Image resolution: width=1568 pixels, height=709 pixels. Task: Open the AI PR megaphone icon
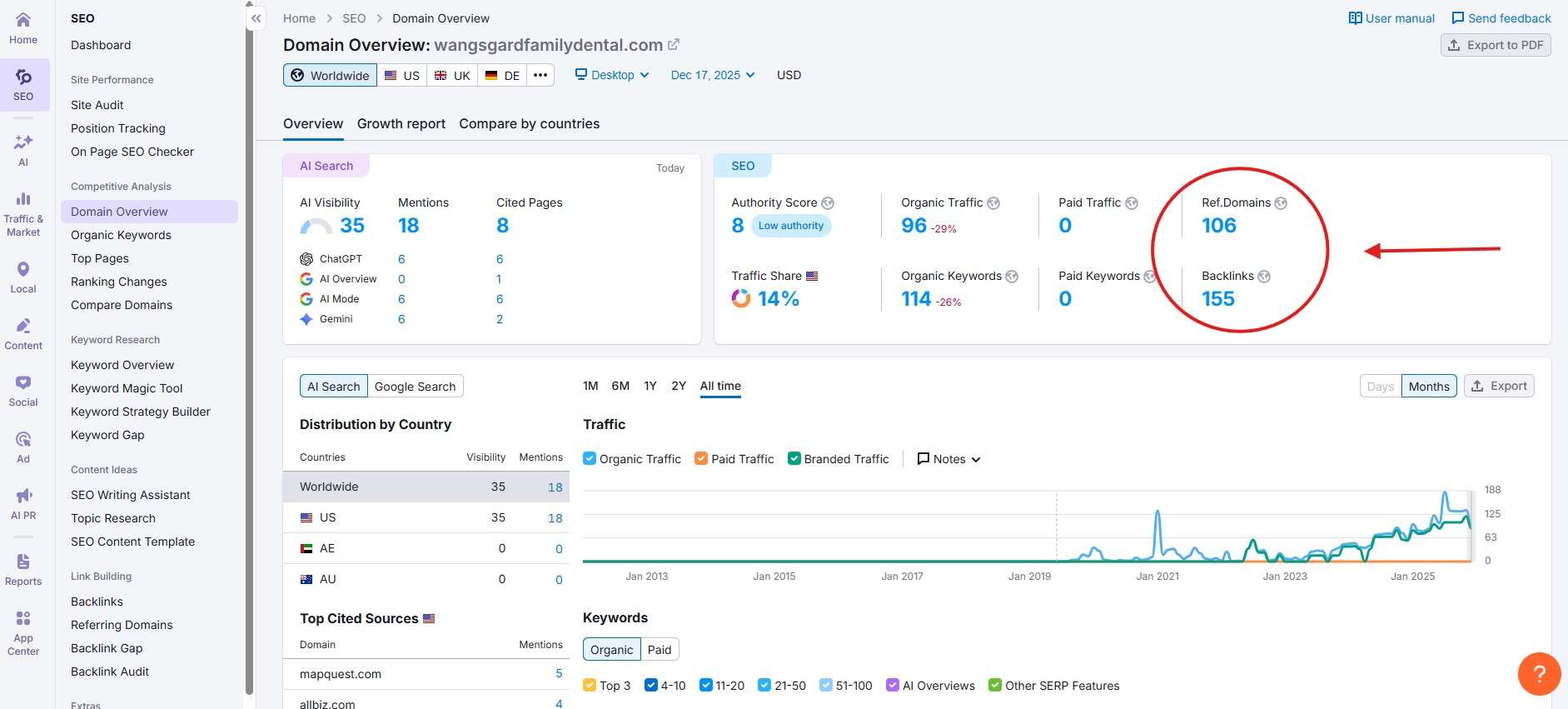tap(23, 496)
